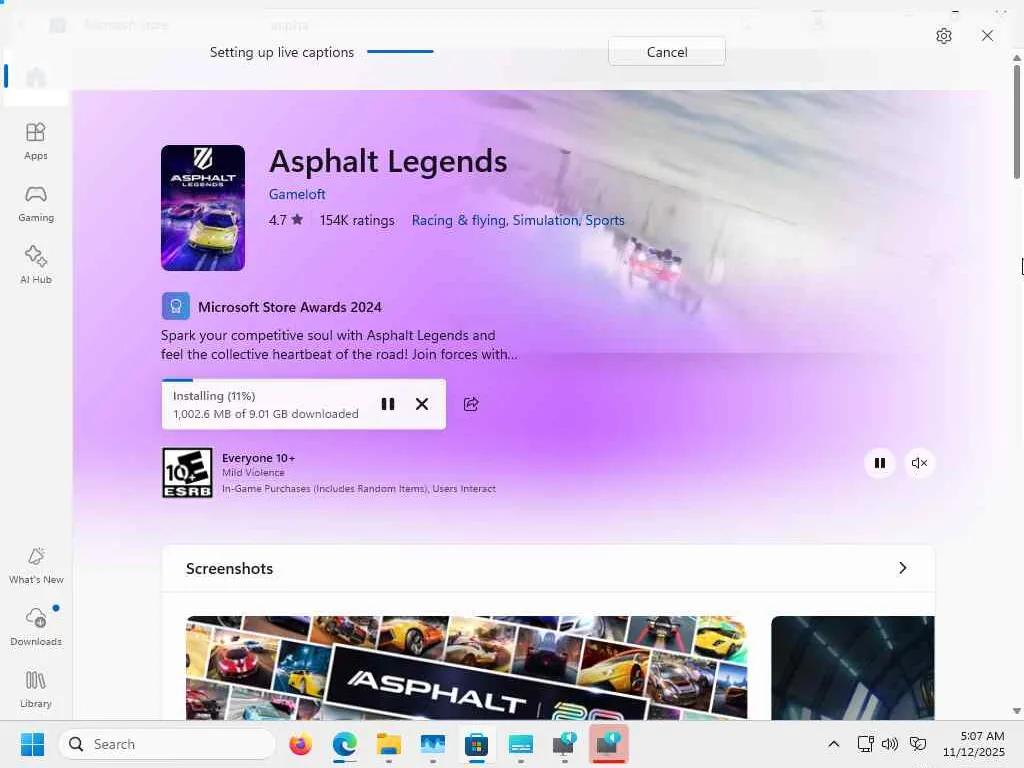Share the Asphalt Legends page
Viewport: 1024px width, 768px height.
(x=471, y=404)
